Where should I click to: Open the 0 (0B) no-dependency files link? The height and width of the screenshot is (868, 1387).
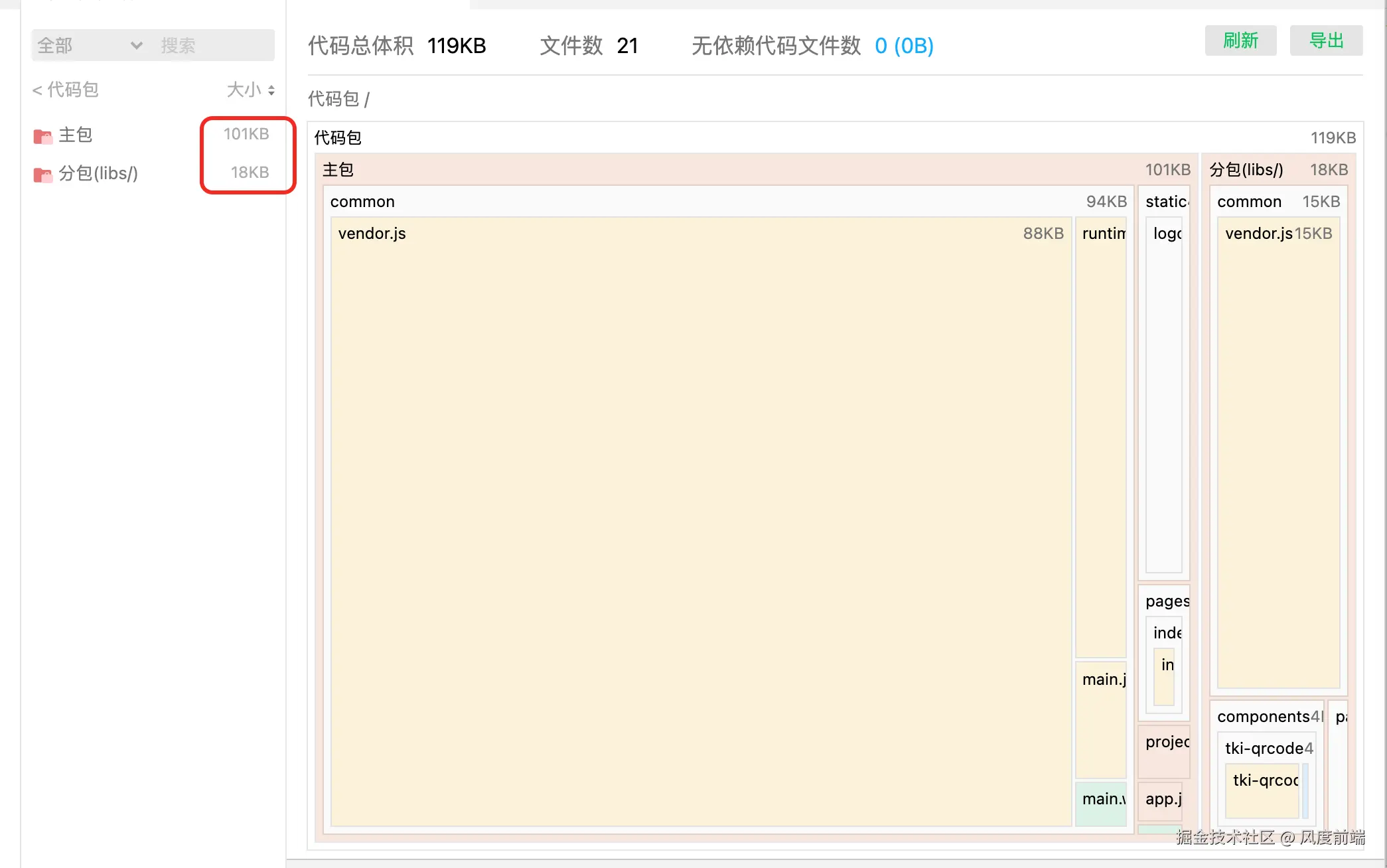click(x=903, y=46)
